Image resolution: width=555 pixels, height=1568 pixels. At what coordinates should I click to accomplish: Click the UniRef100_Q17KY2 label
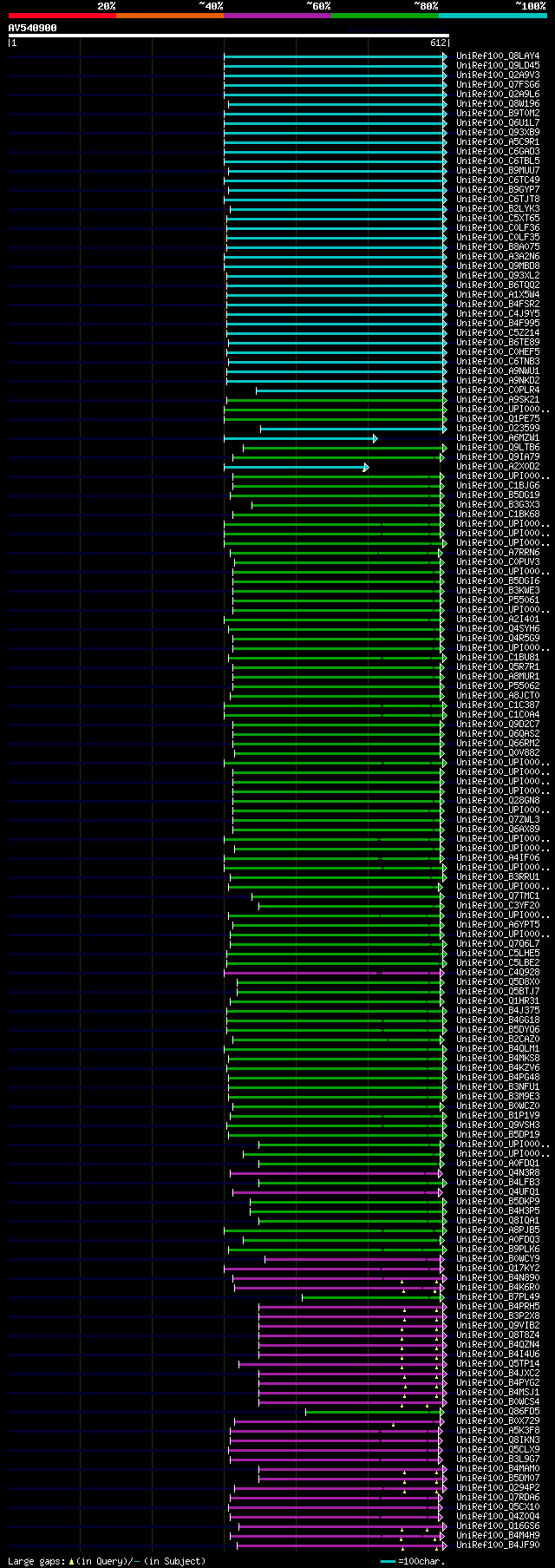pyautogui.click(x=498, y=1269)
